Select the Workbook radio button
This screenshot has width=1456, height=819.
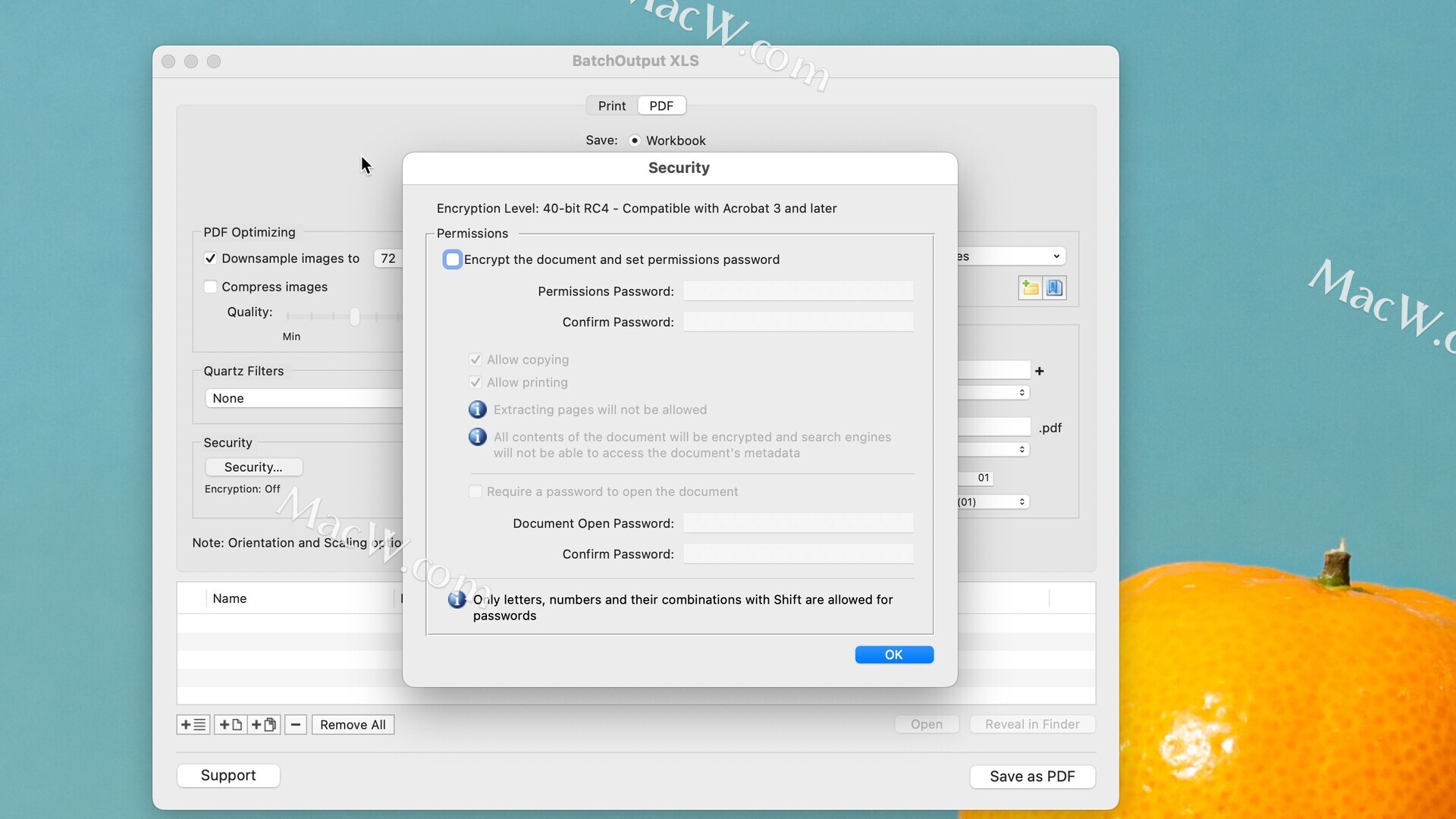pos(635,140)
